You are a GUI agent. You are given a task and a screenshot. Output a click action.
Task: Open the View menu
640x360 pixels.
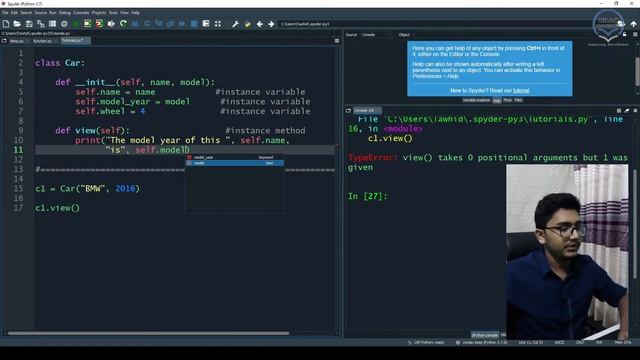(x=124, y=13)
